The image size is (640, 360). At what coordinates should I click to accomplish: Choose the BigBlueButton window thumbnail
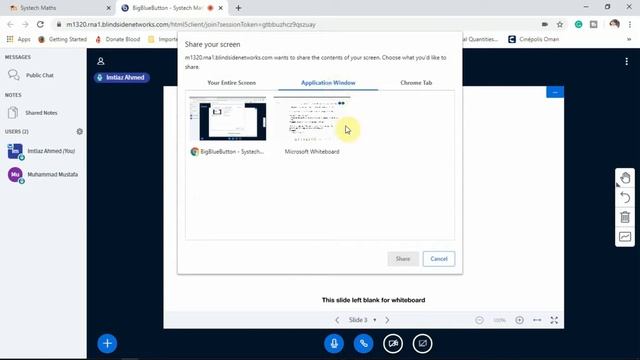(x=228, y=126)
